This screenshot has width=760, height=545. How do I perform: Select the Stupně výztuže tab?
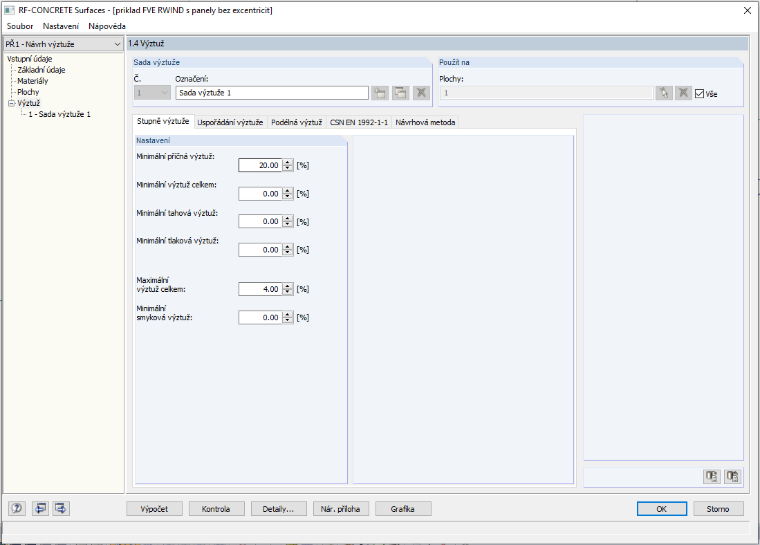(163, 121)
